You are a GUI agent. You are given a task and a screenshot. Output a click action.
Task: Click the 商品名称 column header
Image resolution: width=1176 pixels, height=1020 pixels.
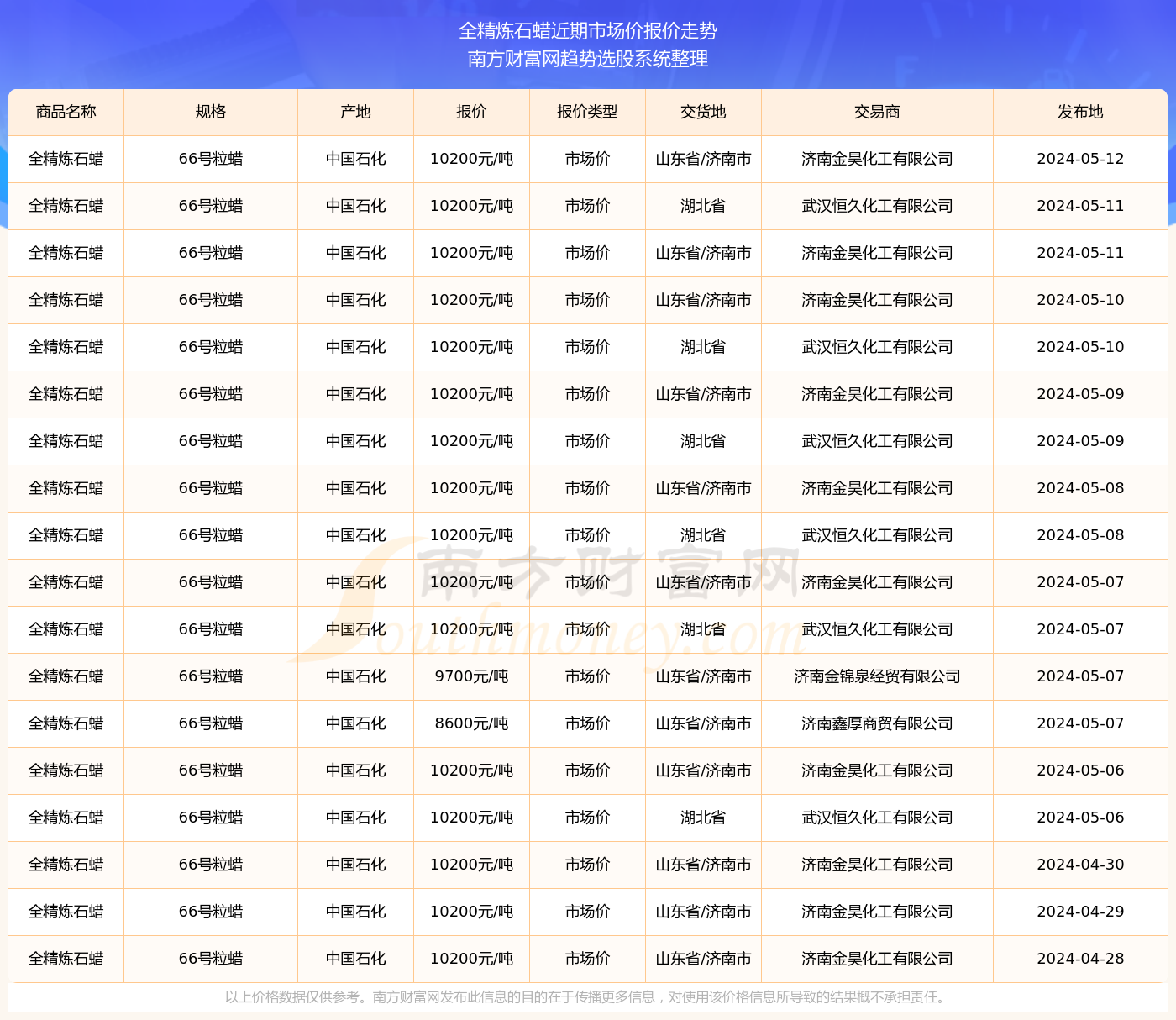pyautogui.click(x=66, y=112)
